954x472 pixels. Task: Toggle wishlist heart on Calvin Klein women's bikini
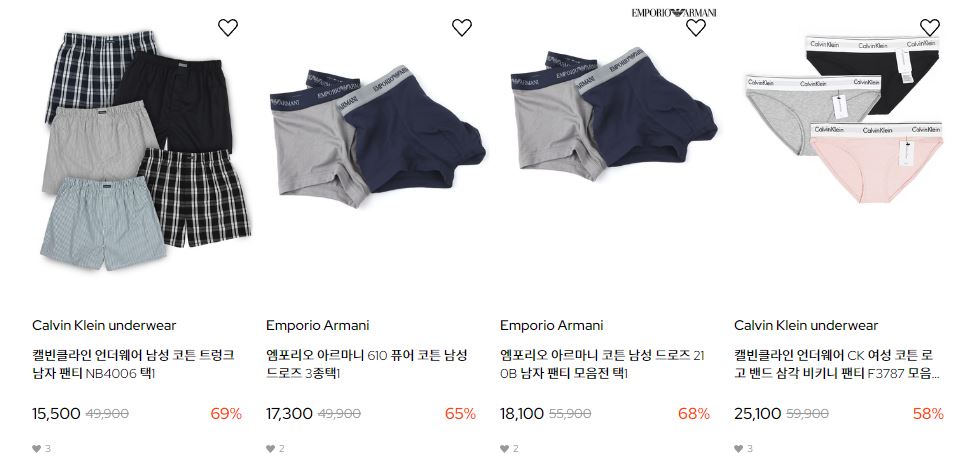(930, 27)
